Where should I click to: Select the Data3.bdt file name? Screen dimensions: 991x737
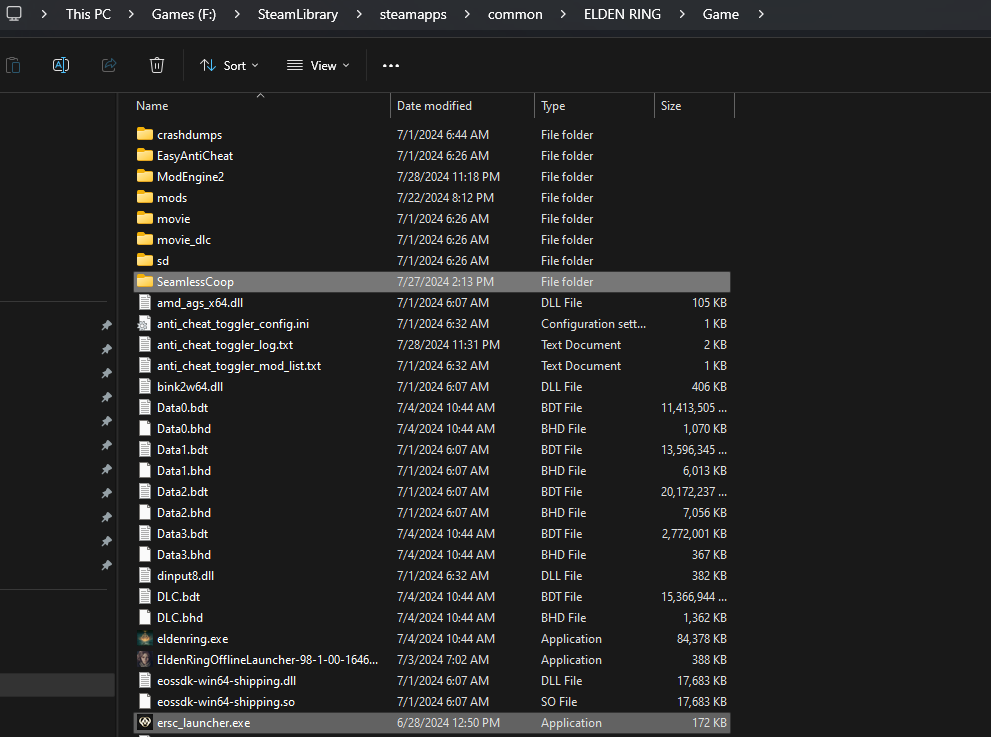click(x=183, y=533)
